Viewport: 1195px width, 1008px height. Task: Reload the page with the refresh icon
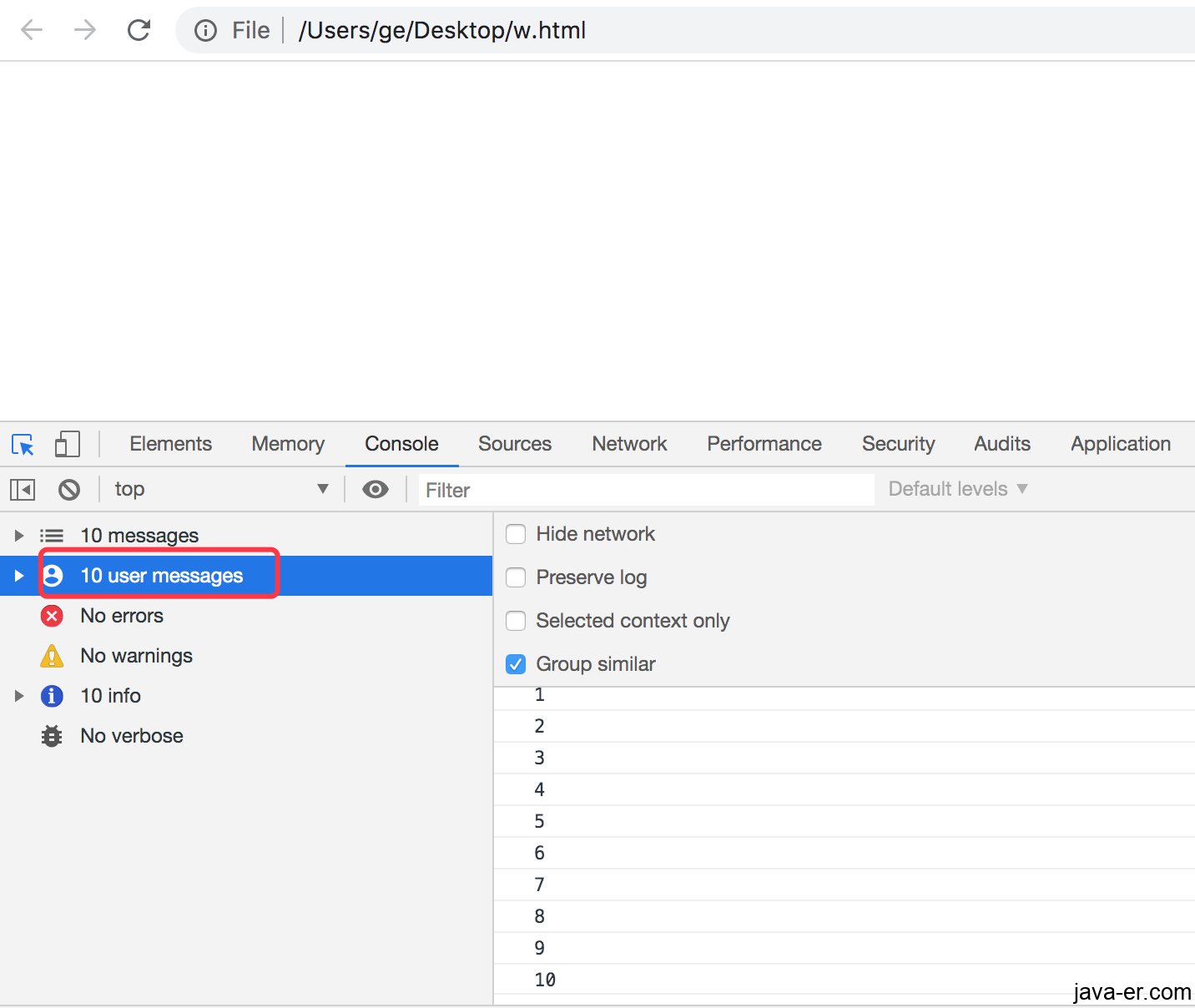(x=139, y=31)
